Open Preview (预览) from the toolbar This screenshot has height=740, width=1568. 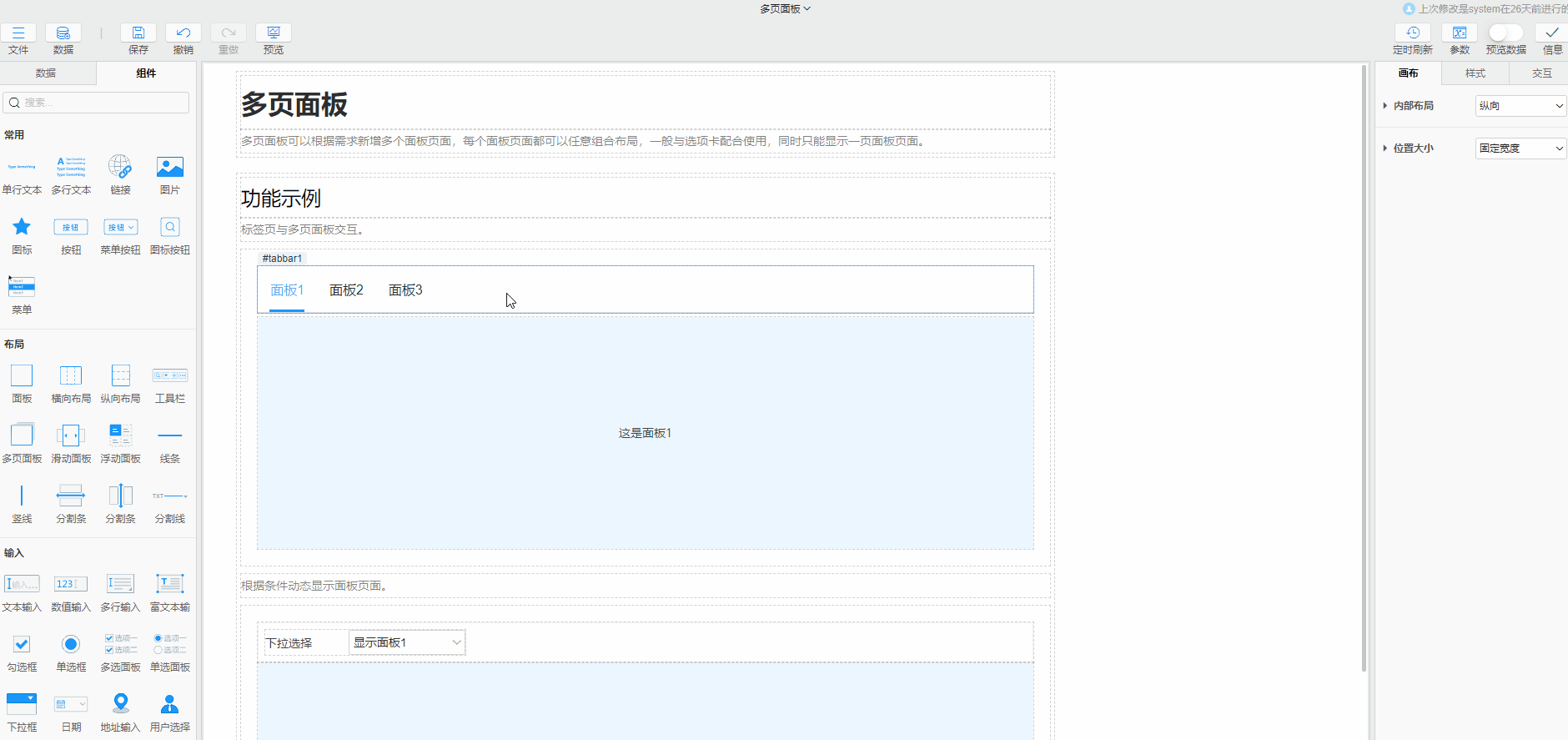[x=273, y=33]
